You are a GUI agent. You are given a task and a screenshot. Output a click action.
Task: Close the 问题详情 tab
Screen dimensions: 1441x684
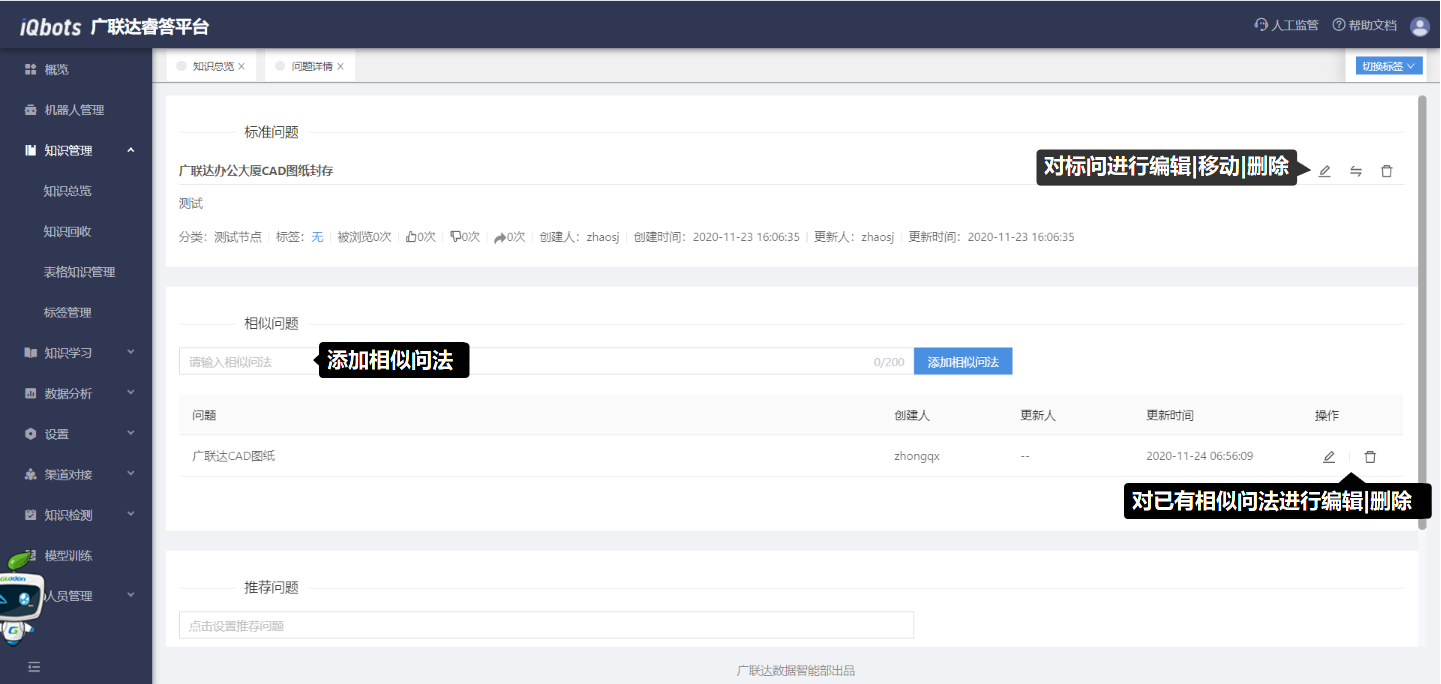pos(340,67)
